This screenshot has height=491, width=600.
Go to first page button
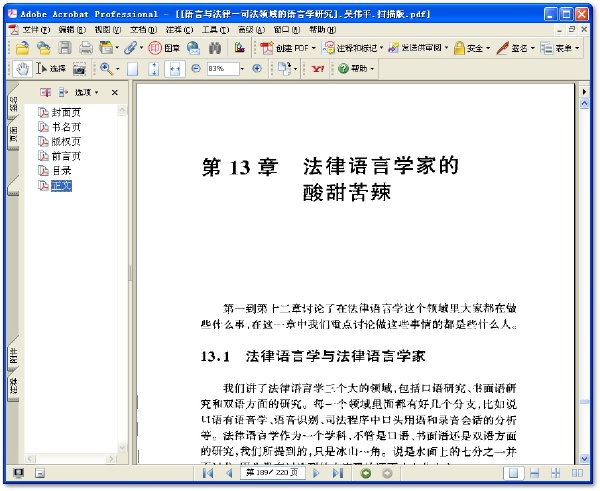(x=208, y=473)
